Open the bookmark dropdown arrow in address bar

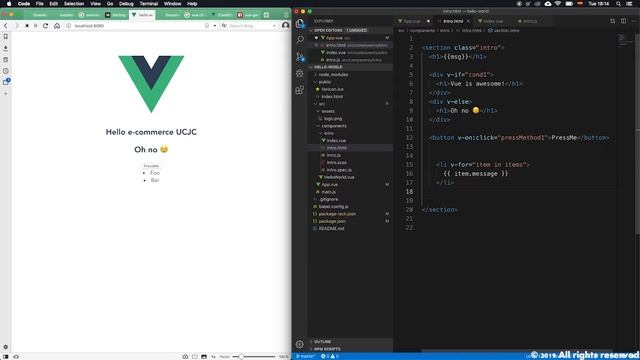pyautogui.click(x=215, y=25)
